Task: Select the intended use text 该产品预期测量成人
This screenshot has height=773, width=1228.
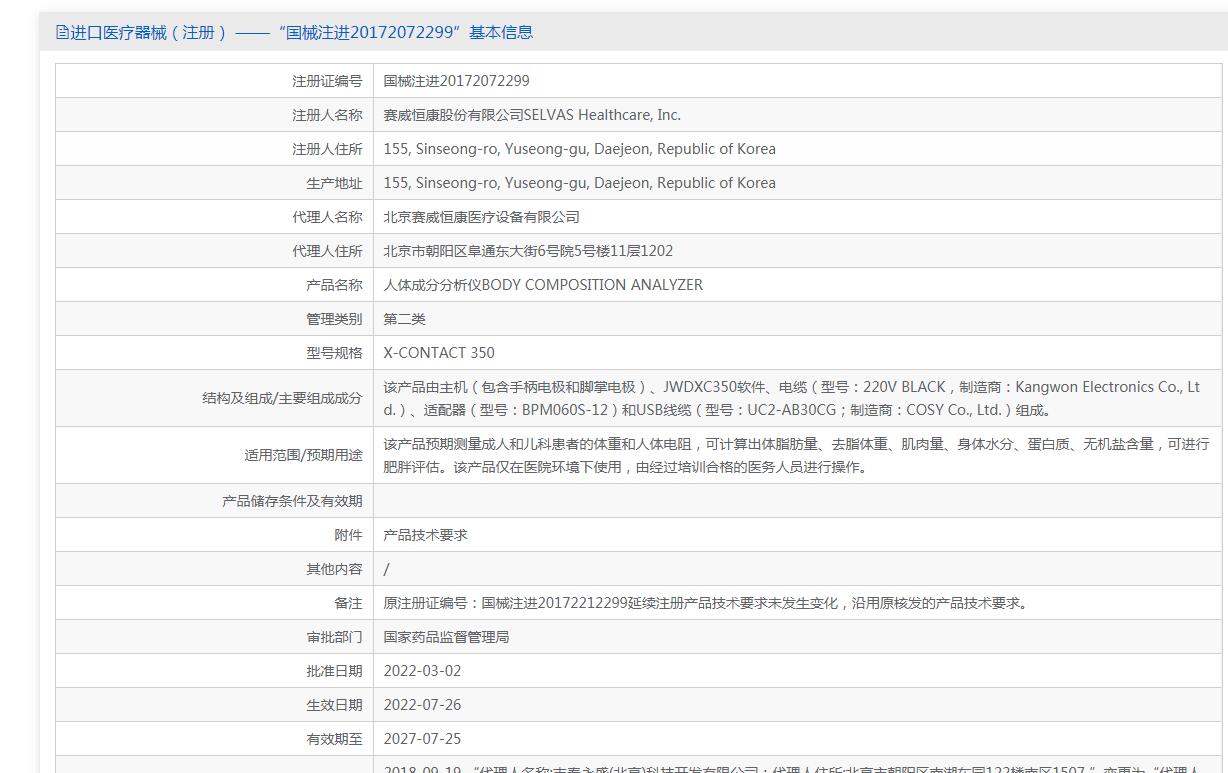Action: pyautogui.click(x=796, y=455)
